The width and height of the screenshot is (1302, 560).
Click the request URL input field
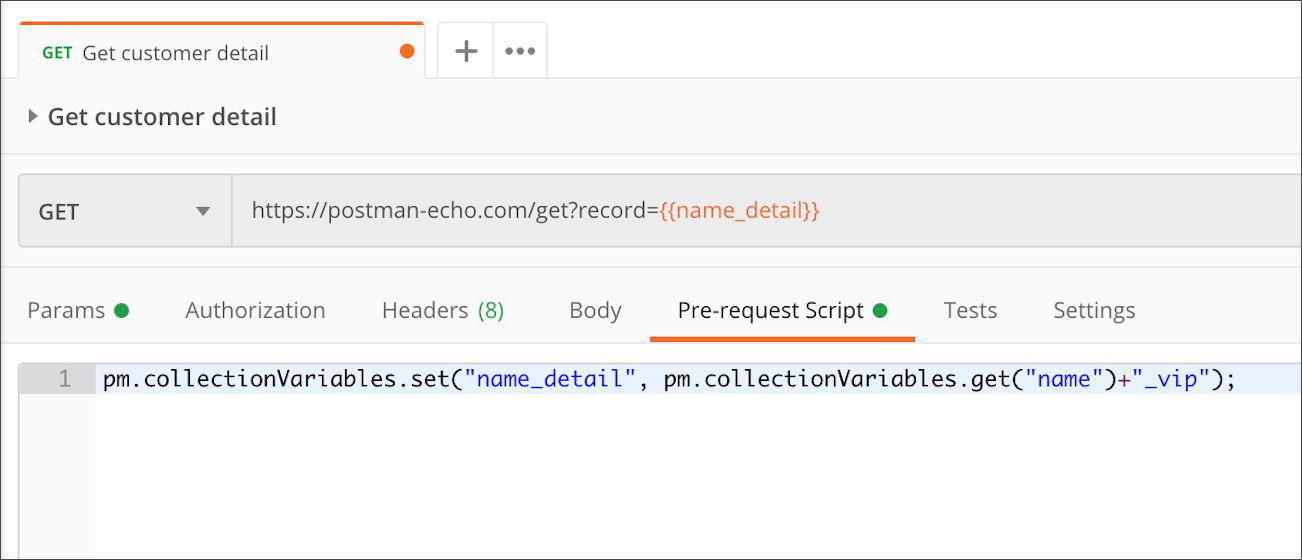tap(766, 211)
